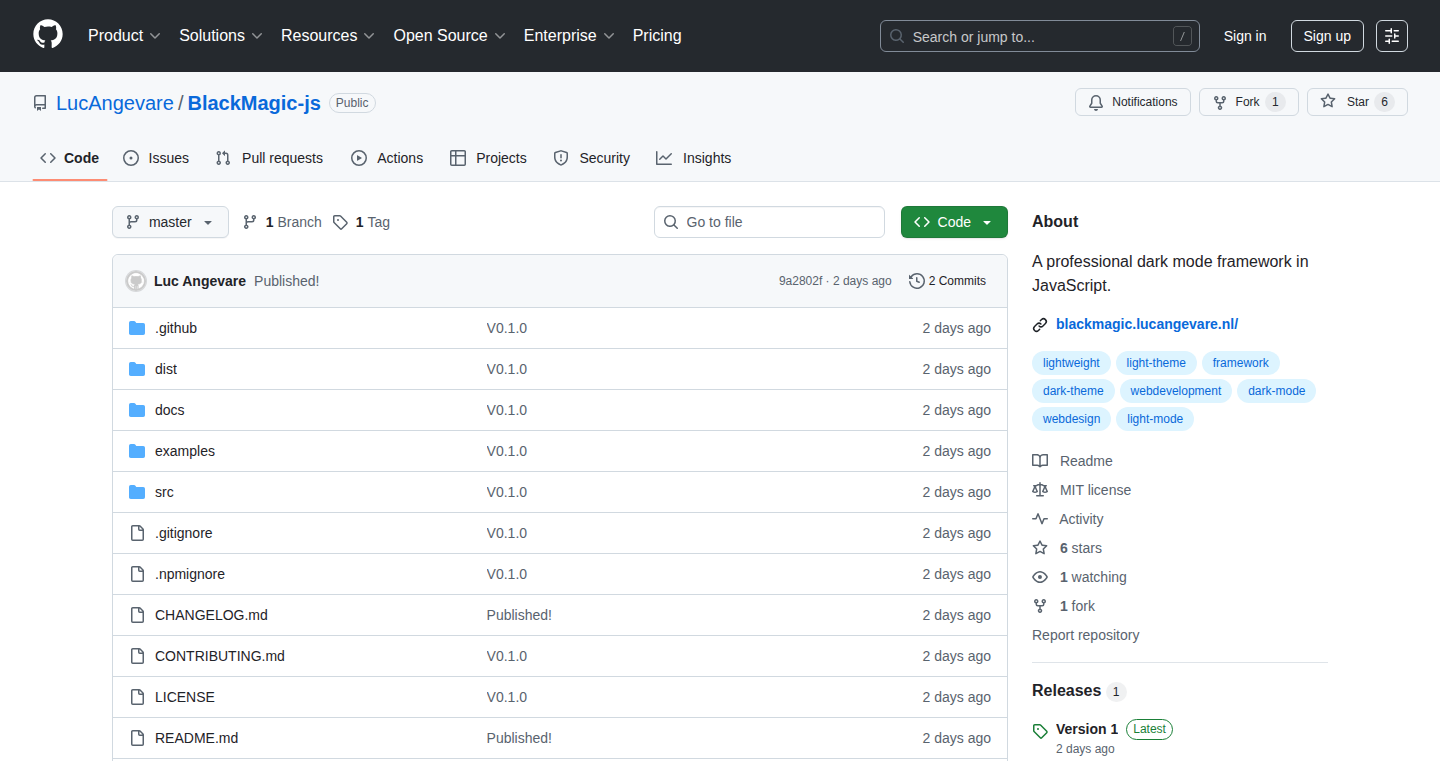Click the commit history clock icon

point(916,281)
